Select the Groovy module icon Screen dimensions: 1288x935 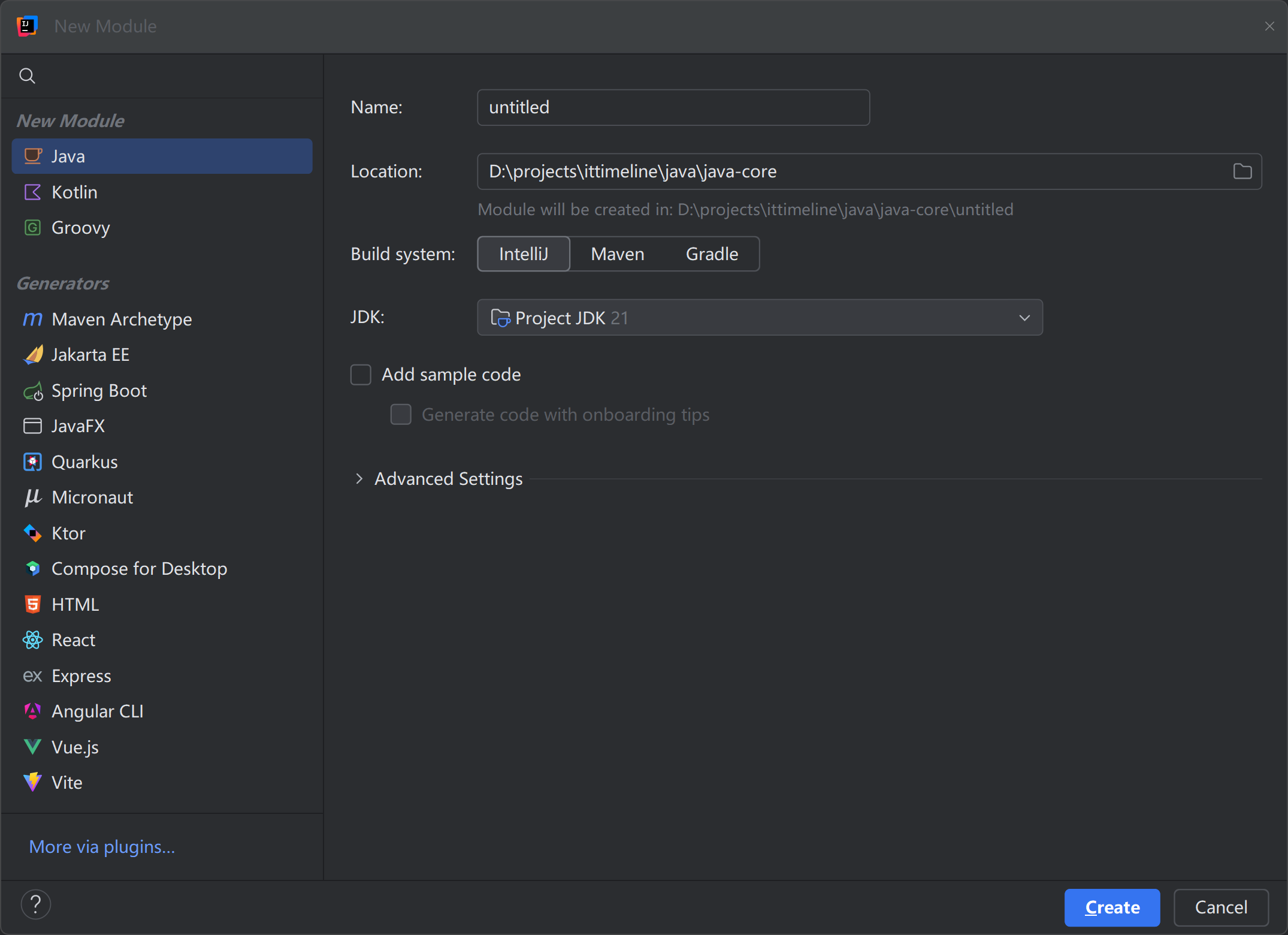point(32,228)
